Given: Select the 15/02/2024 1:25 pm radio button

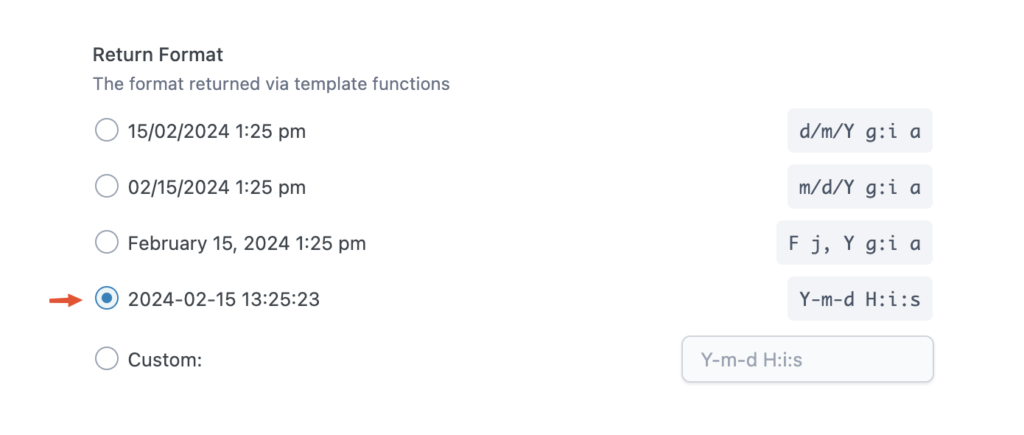Looking at the screenshot, I should point(106,130).
